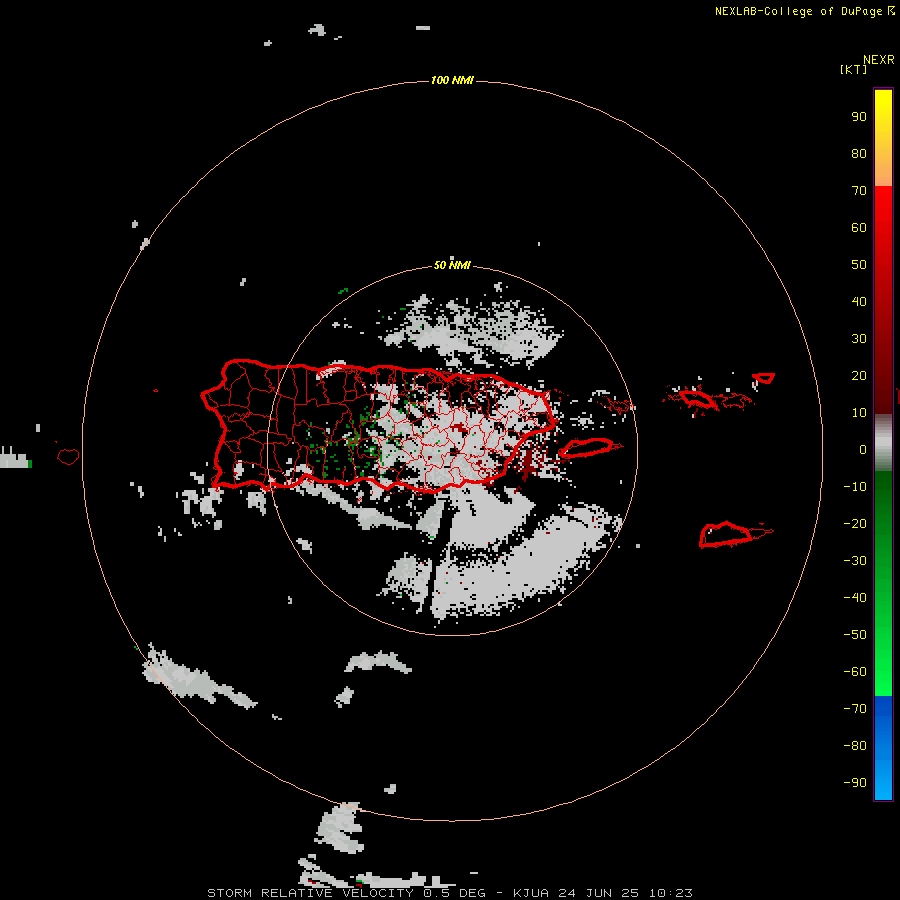
Task: Click the 30 value on the velocity scale
Action: click(859, 339)
